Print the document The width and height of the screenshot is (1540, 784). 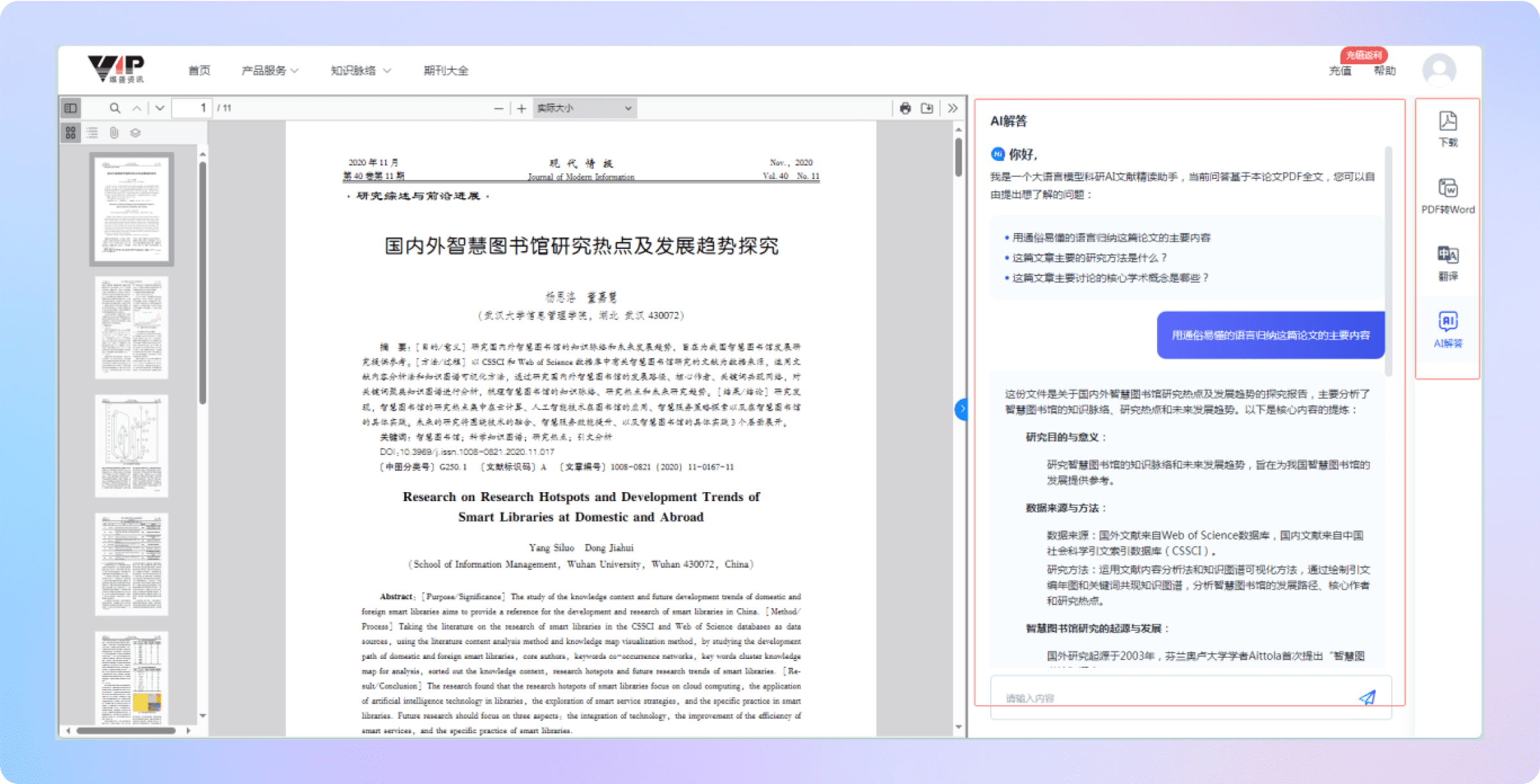tap(905, 108)
